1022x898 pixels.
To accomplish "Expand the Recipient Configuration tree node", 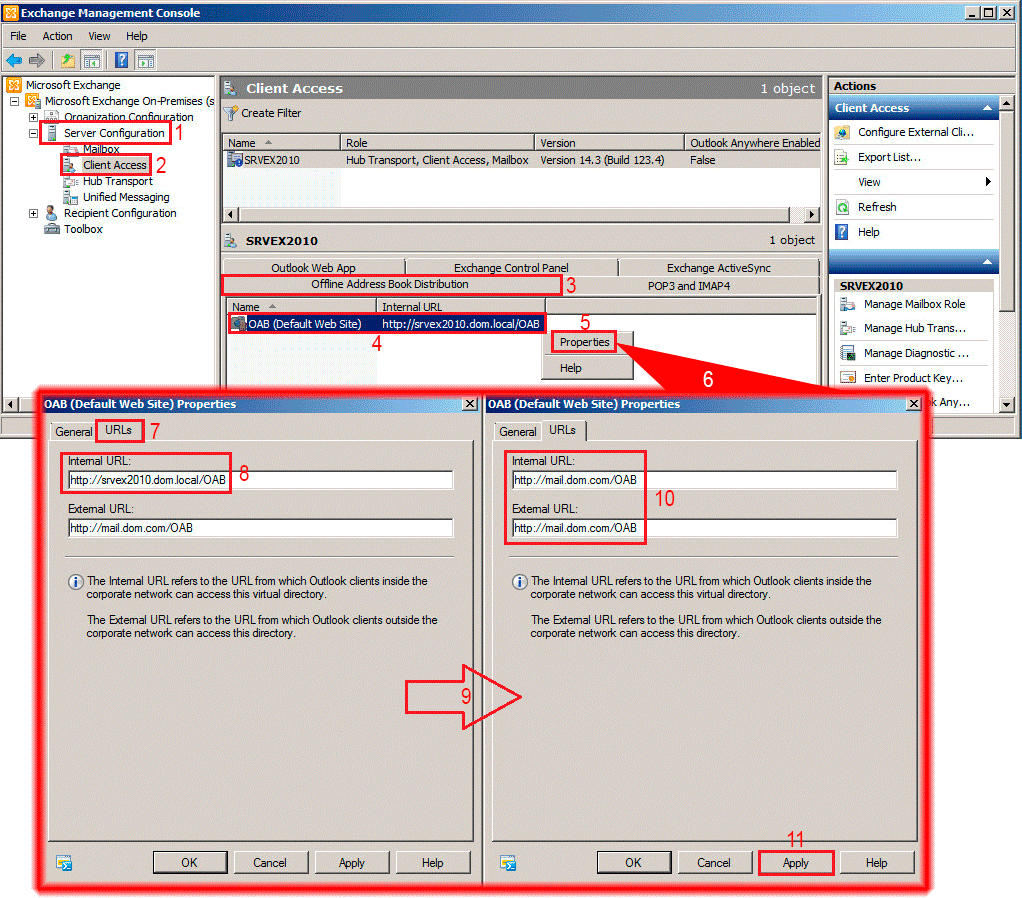I will [32, 213].
